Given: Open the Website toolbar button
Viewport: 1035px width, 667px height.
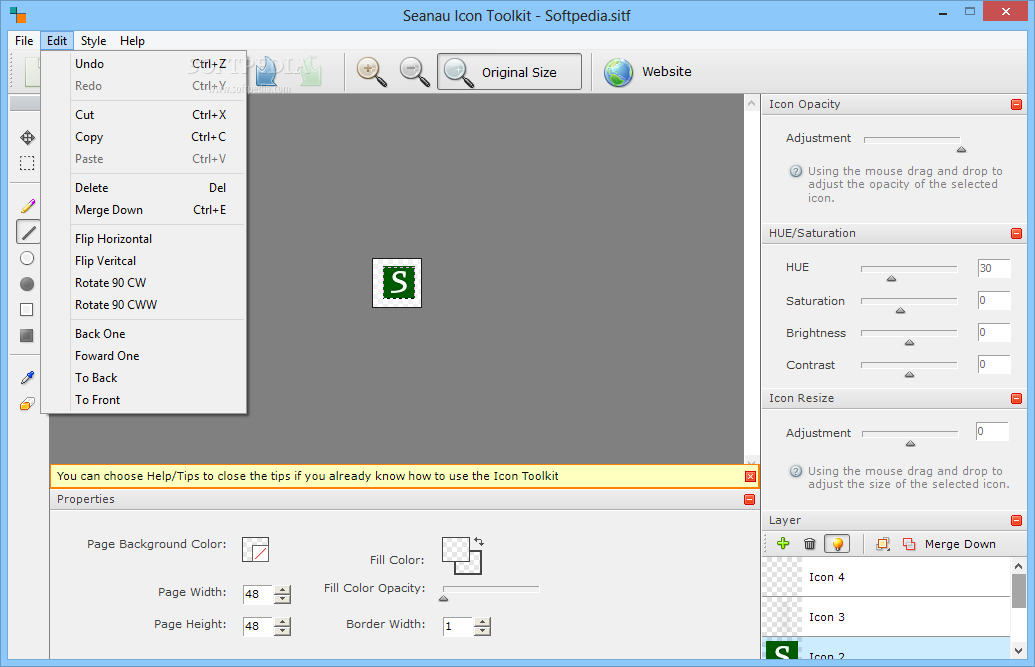Looking at the screenshot, I should [x=648, y=71].
